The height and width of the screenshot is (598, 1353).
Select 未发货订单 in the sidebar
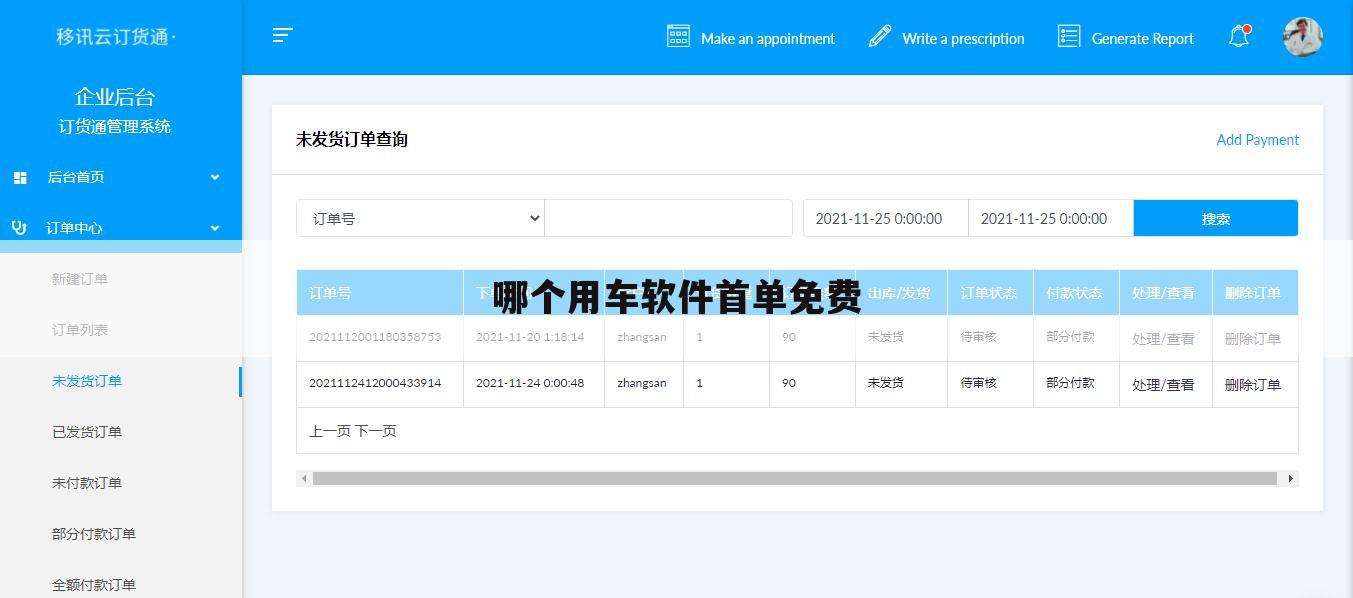[x=87, y=381]
